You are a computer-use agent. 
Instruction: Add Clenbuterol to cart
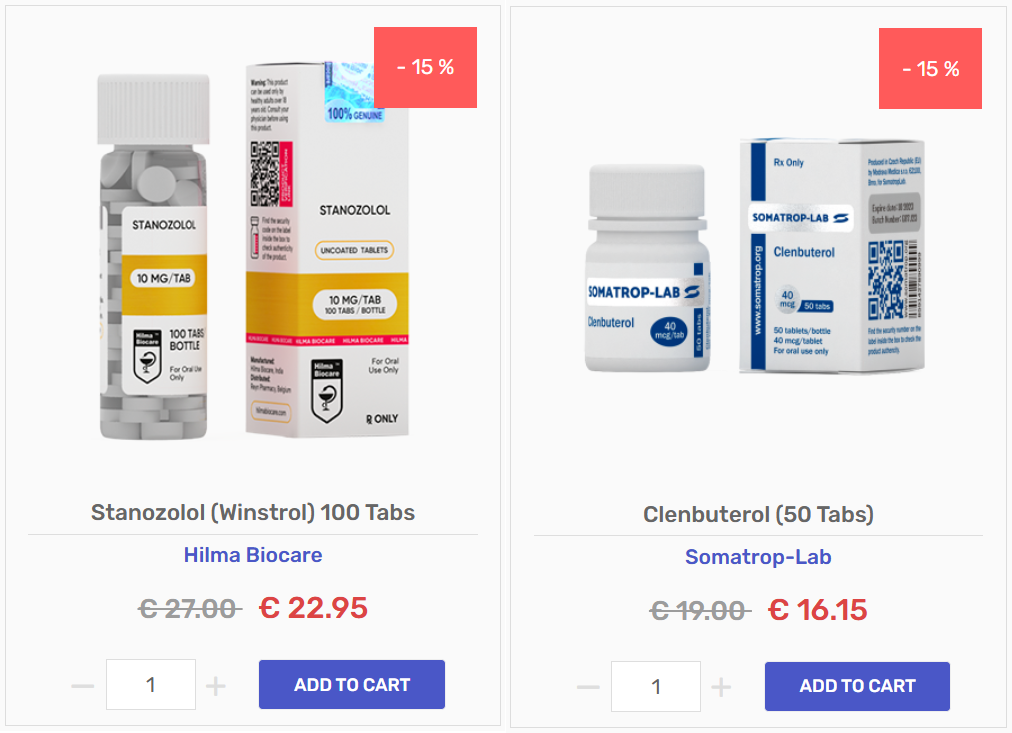pos(857,687)
